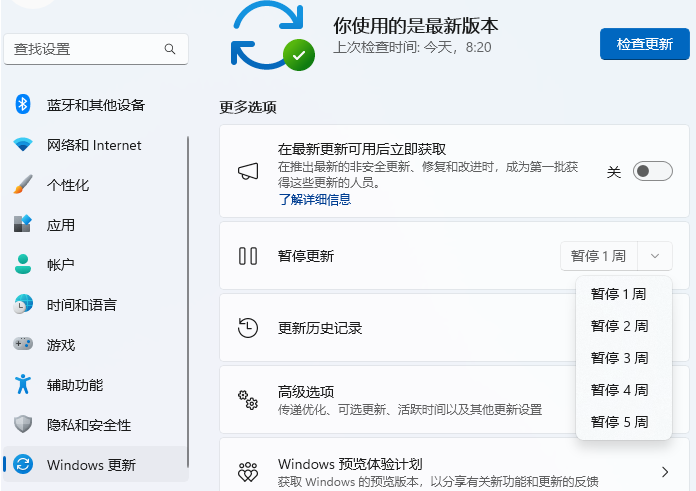This screenshot has width=696, height=491.
Task: Click the 暂停 1 周 button
Action: pos(599,256)
